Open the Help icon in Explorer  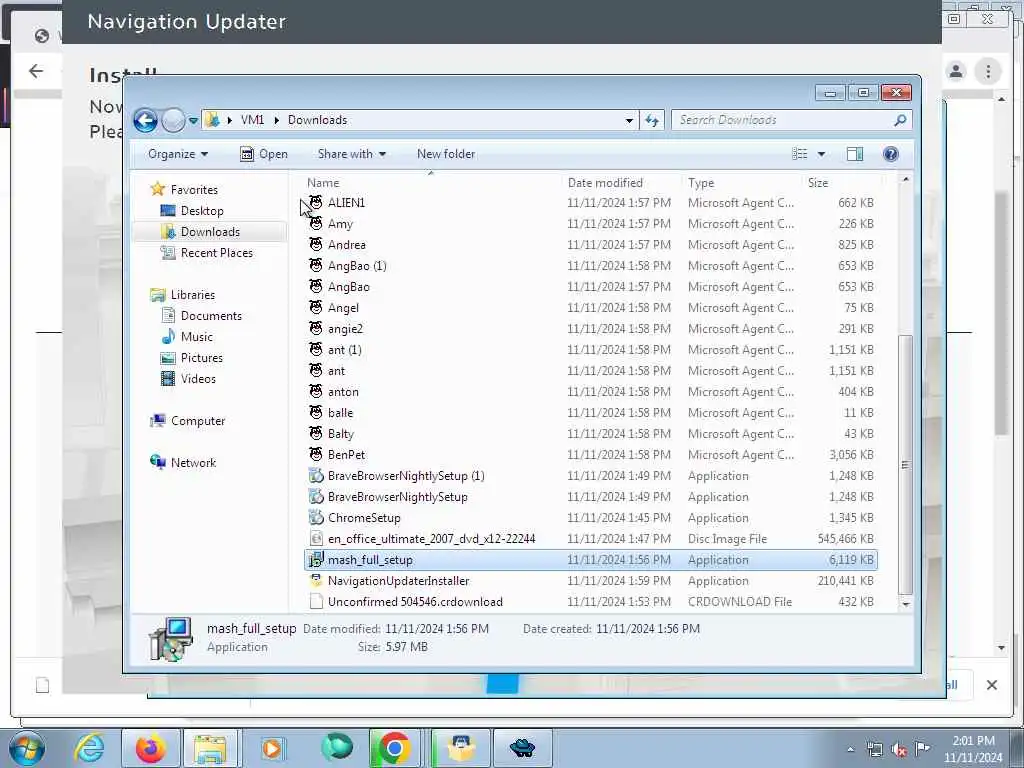point(890,154)
